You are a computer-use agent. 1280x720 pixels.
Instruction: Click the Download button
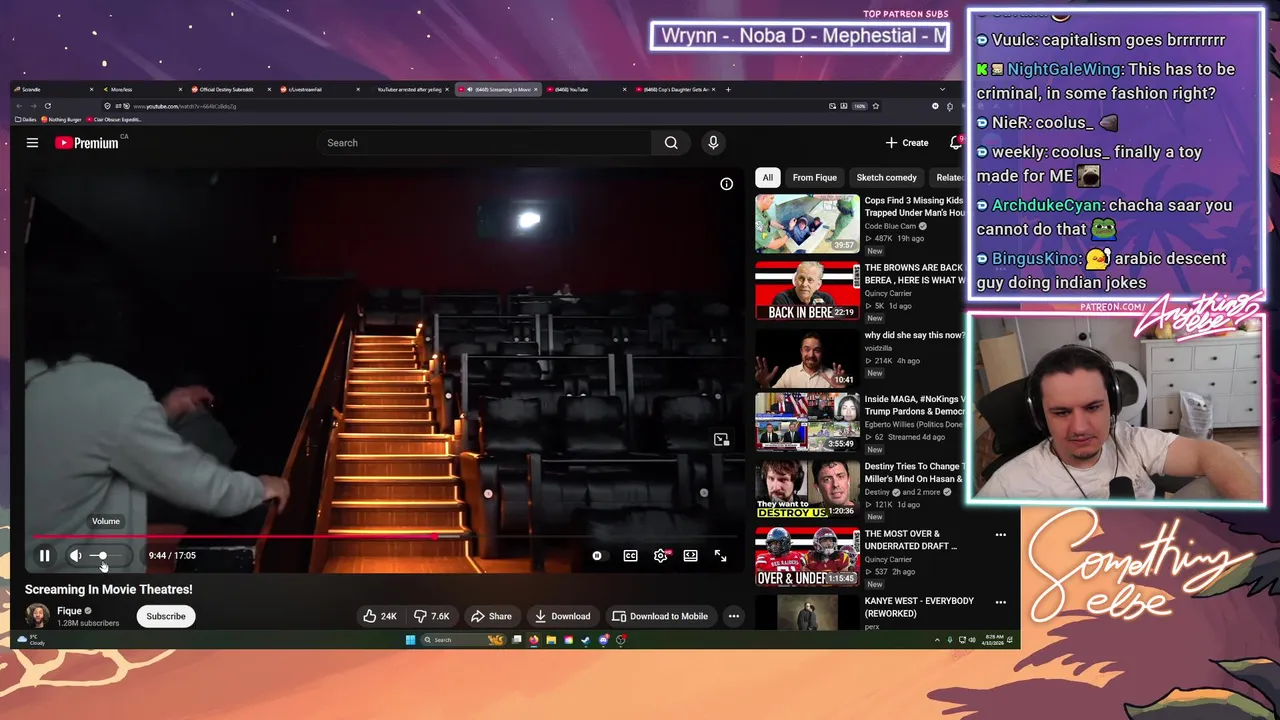[x=562, y=616]
